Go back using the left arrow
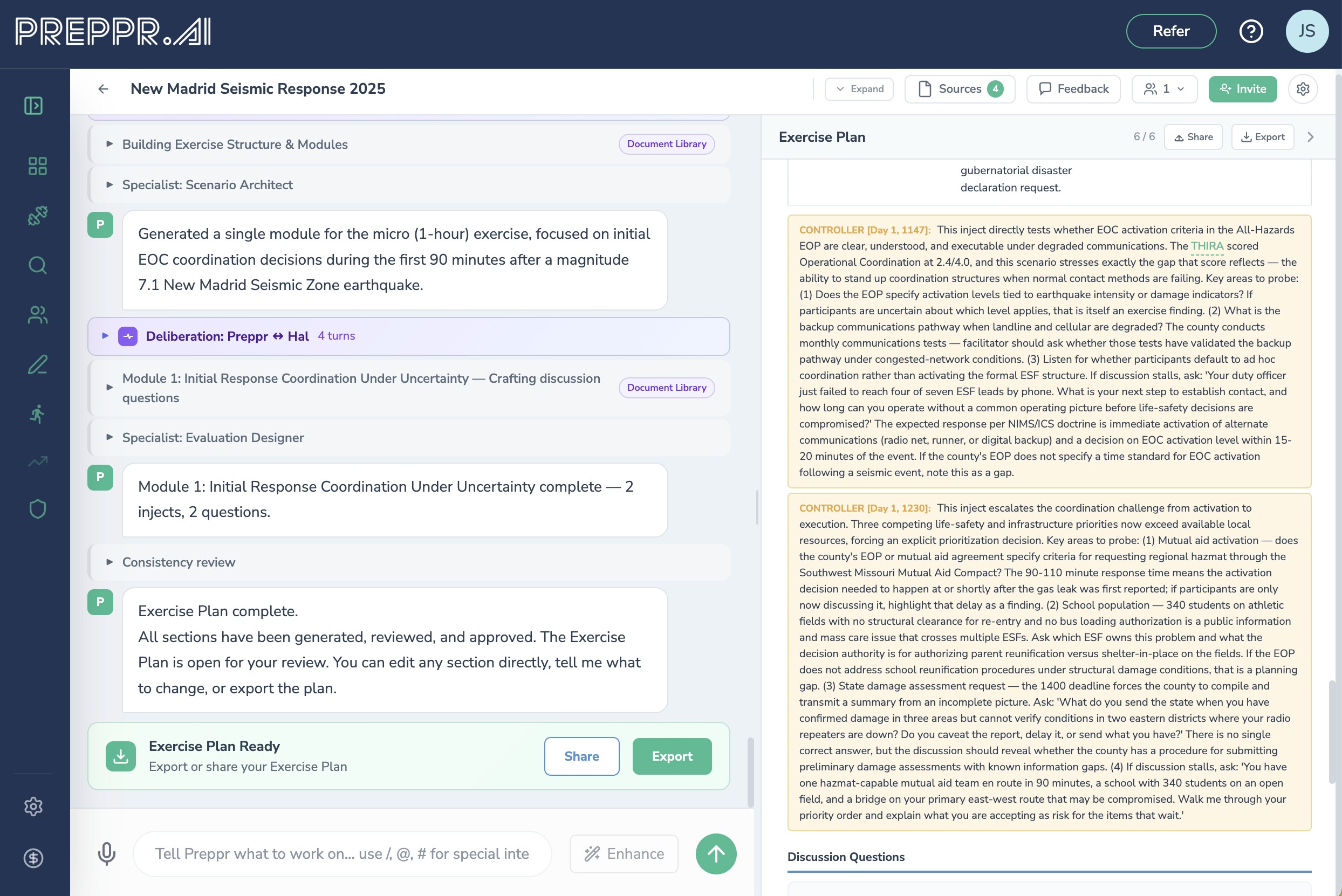Image resolution: width=1342 pixels, height=896 pixels. (103, 89)
